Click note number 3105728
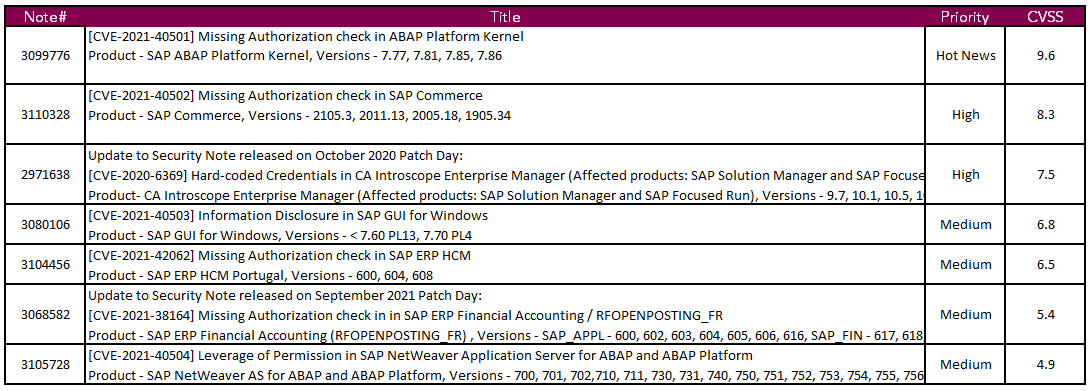 pyautogui.click(x=45, y=365)
